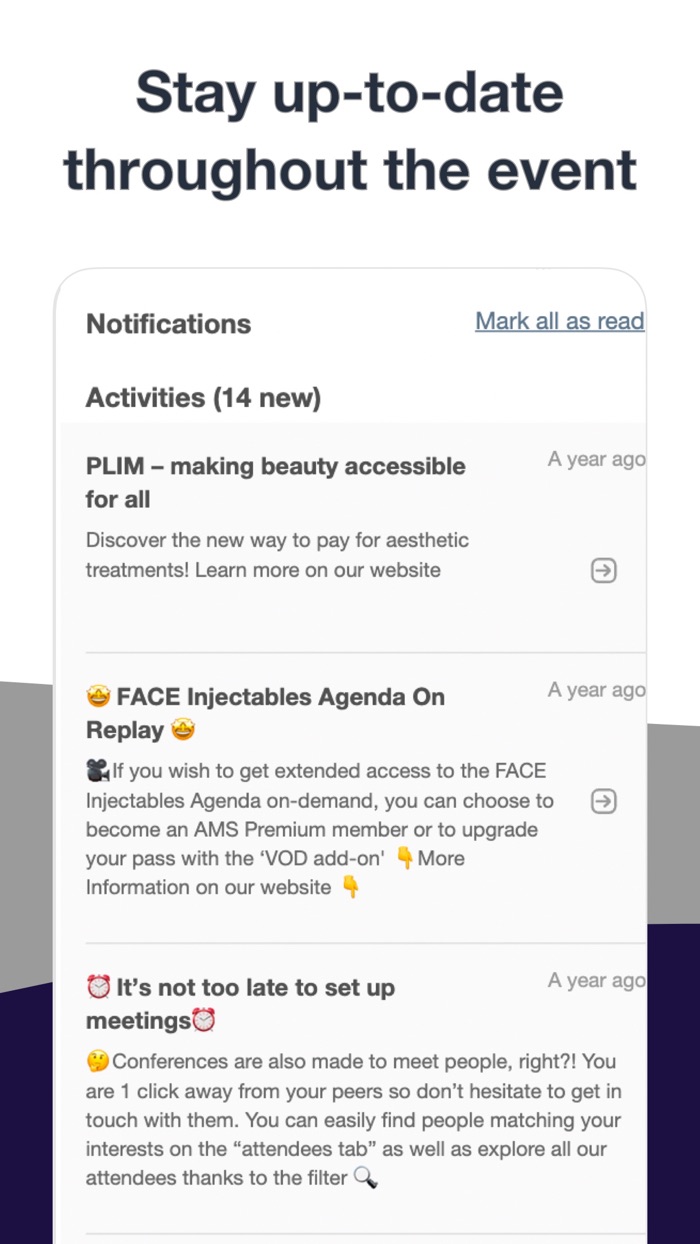Click the 'Stay up-to-date throughout the event' heading
The height and width of the screenshot is (1244, 700).
pyautogui.click(x=350, y=131)
